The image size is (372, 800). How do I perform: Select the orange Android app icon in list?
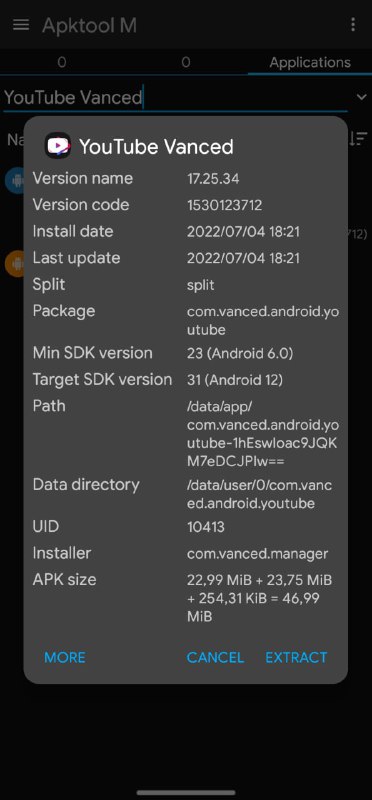coord(14,263)
